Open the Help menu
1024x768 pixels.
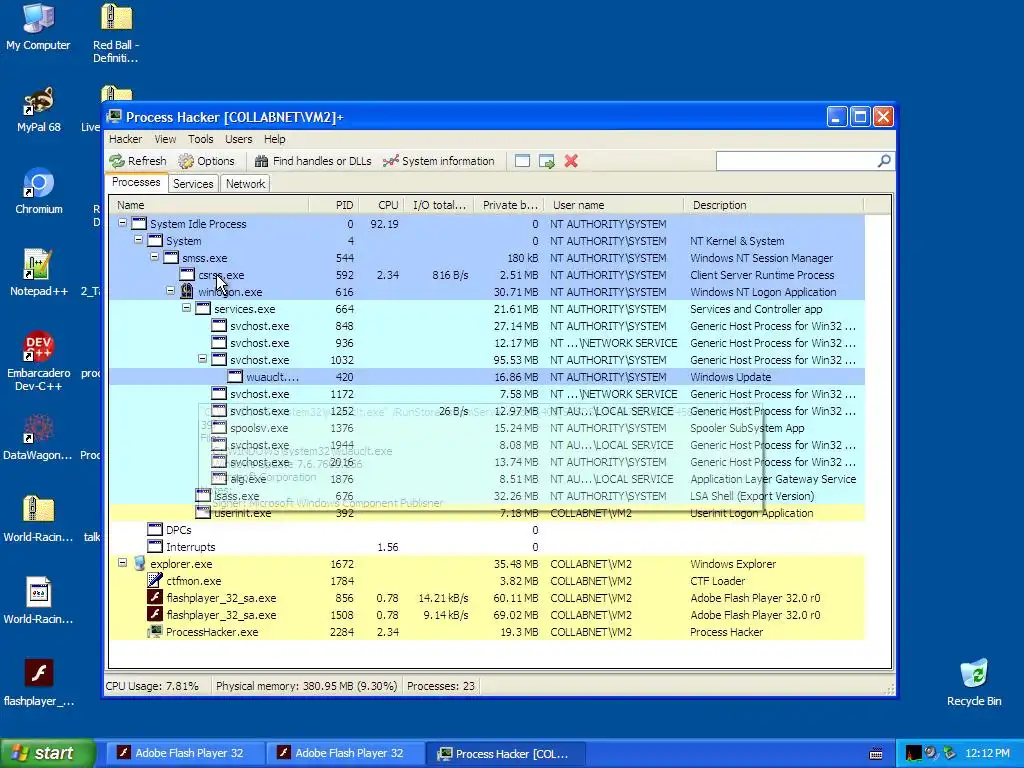coord(274,139)
